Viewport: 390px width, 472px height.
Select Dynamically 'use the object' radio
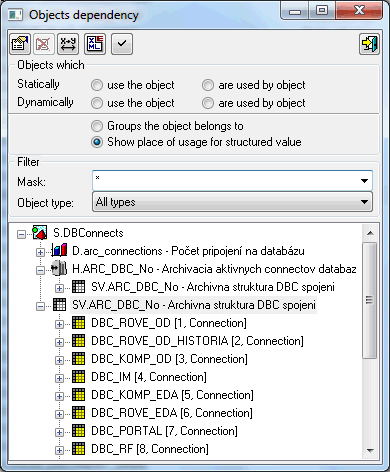click(97, 103)
